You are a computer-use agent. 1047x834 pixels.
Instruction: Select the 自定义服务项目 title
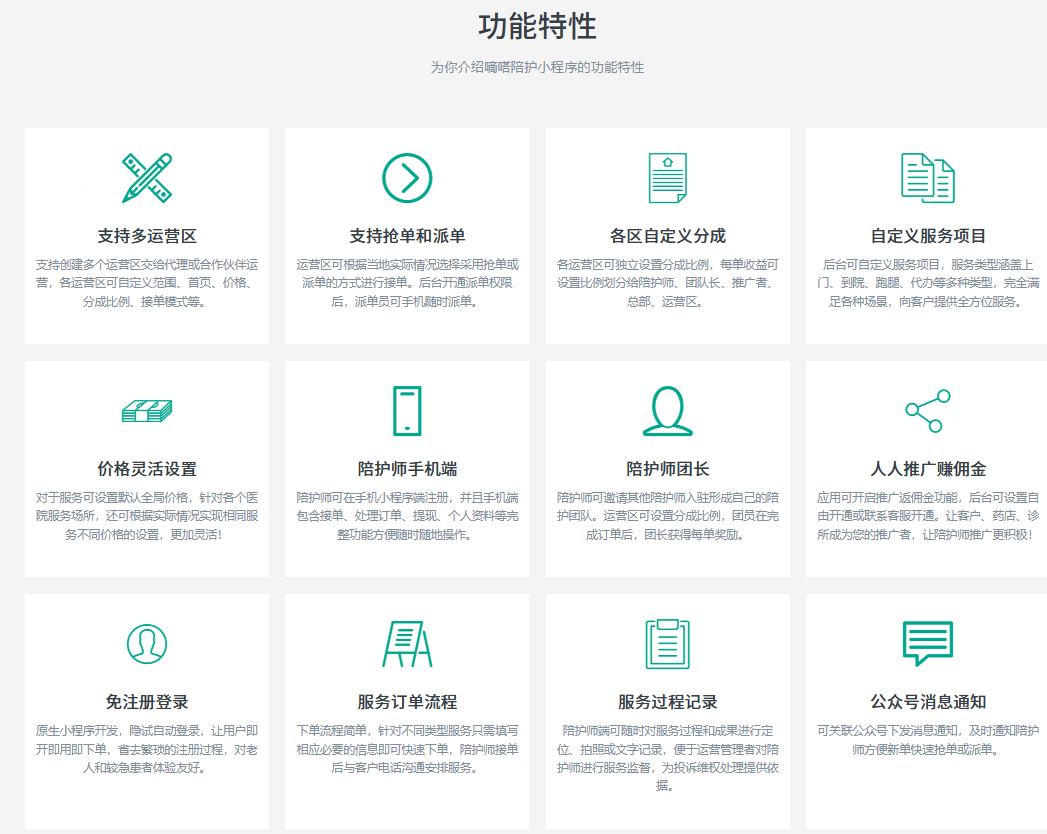928,236
